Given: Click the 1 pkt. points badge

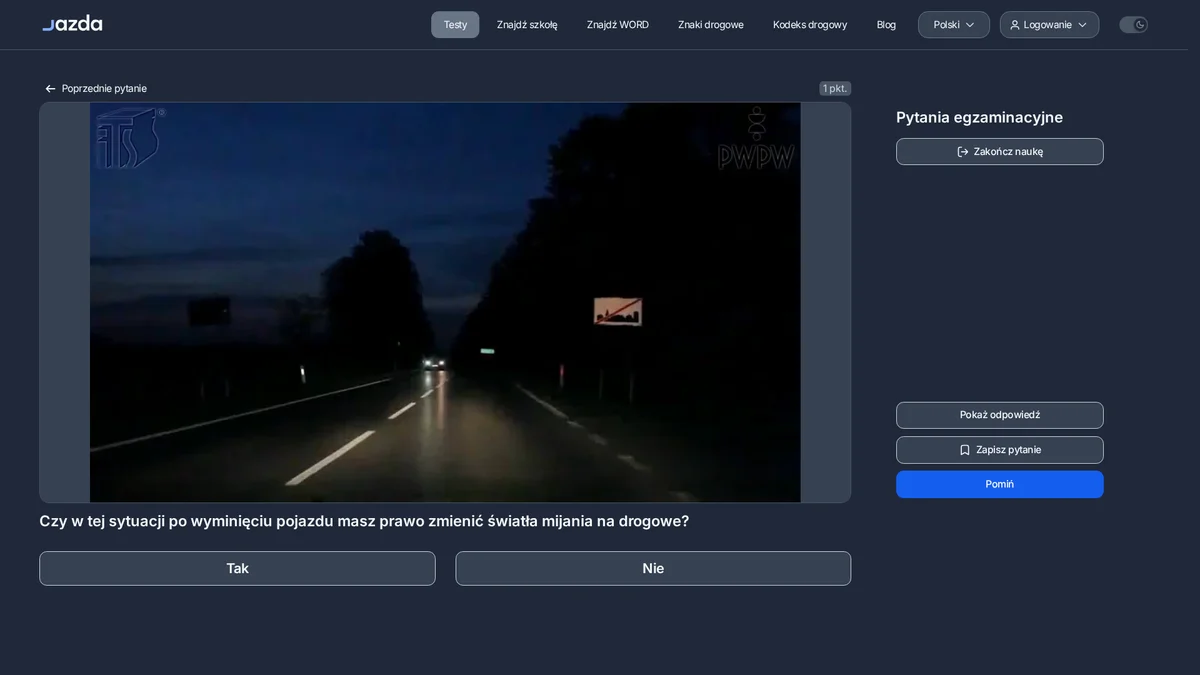Looking at the screenshot, I should (x=835, y=88).
